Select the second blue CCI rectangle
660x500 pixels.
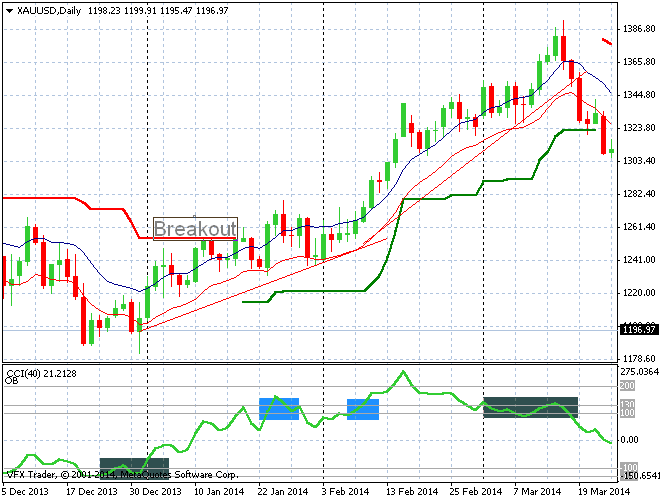pyautogui.click(x=363, y=408)
